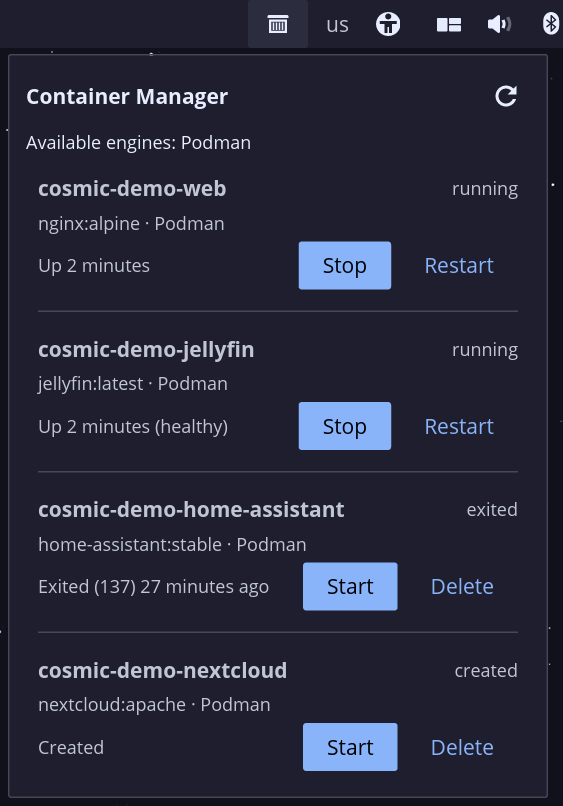Open the accessibility applet icon
The image size is (563, 806).
pos(388,24)
